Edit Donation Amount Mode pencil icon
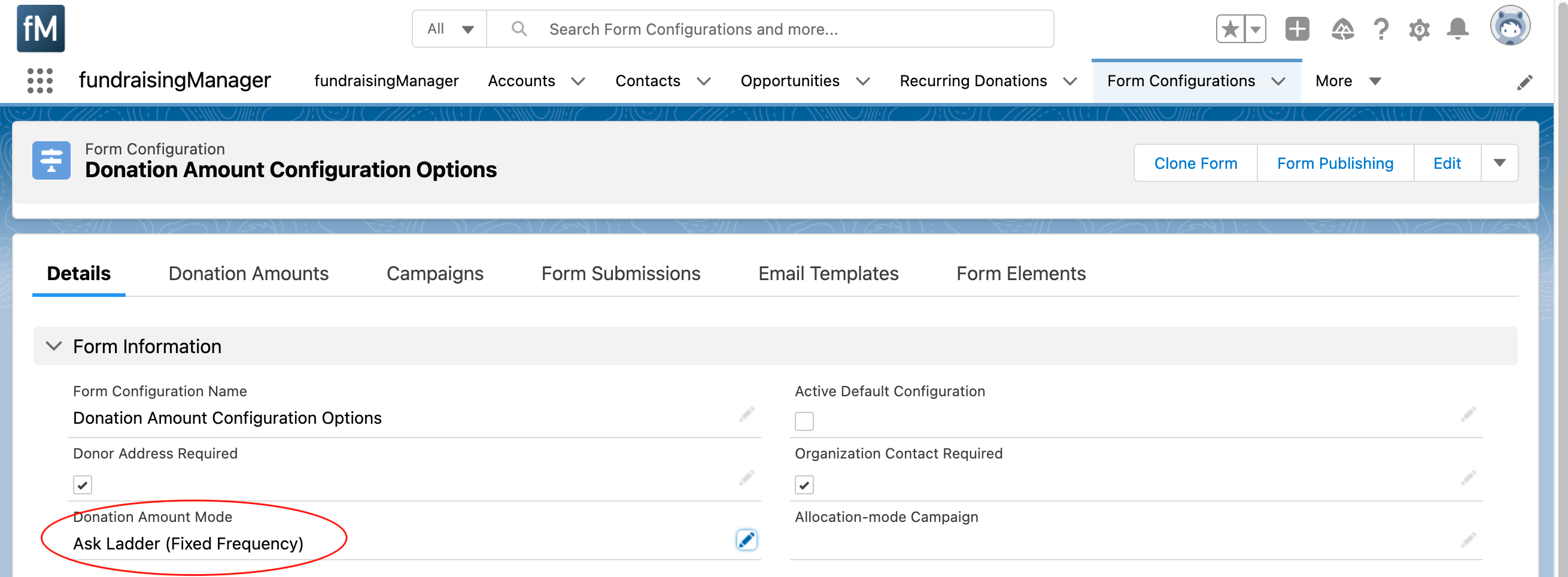 tap(746, 540)
